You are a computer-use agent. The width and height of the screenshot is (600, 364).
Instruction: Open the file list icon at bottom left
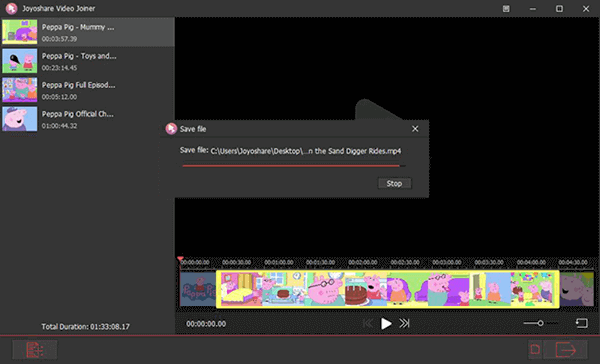(35, 350)
